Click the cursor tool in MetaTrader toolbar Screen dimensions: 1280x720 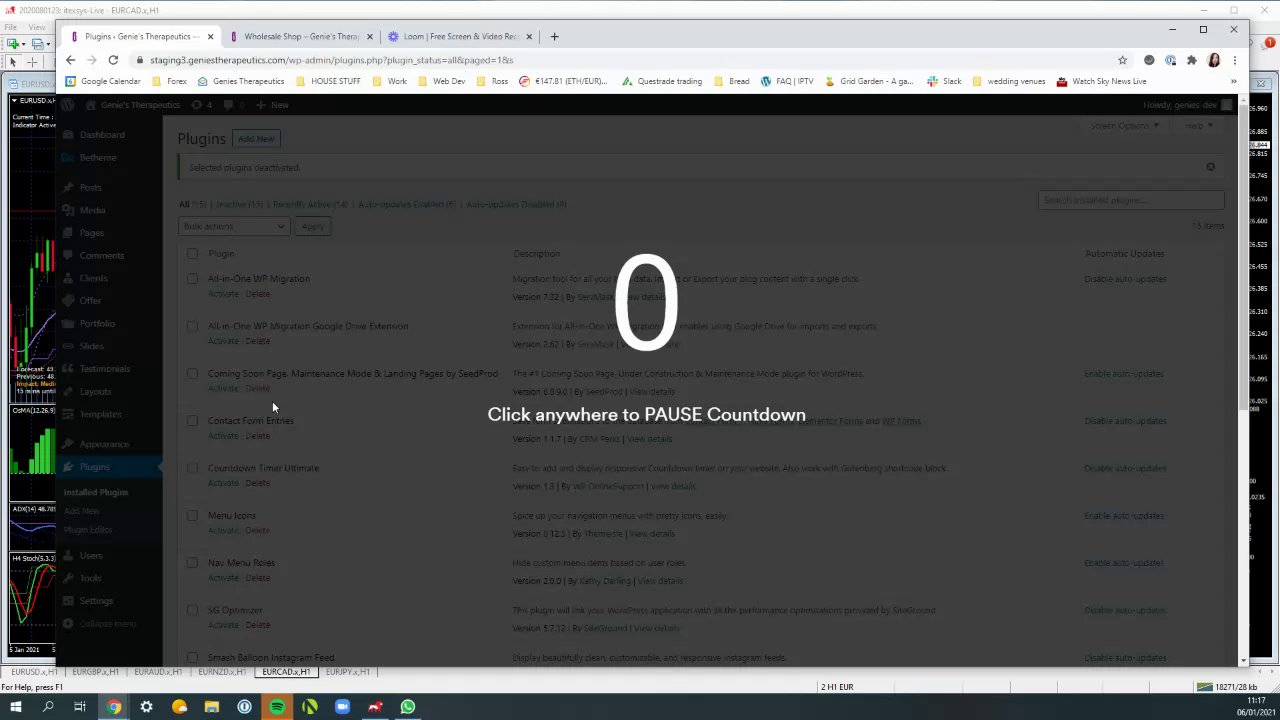point(13,62)
